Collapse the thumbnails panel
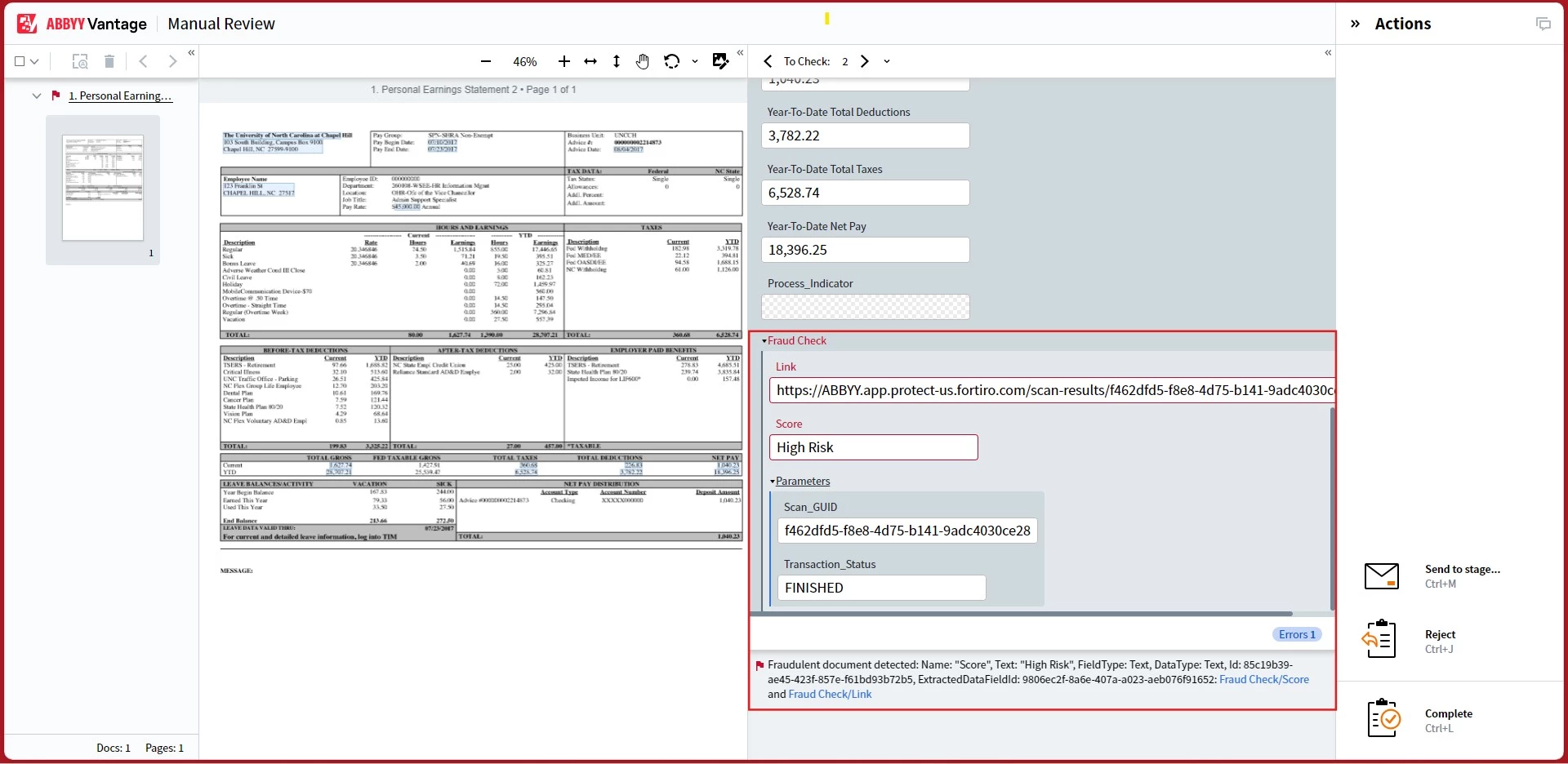The width and height of the screenshot is (1568, 764). click(x=191, y=53)
